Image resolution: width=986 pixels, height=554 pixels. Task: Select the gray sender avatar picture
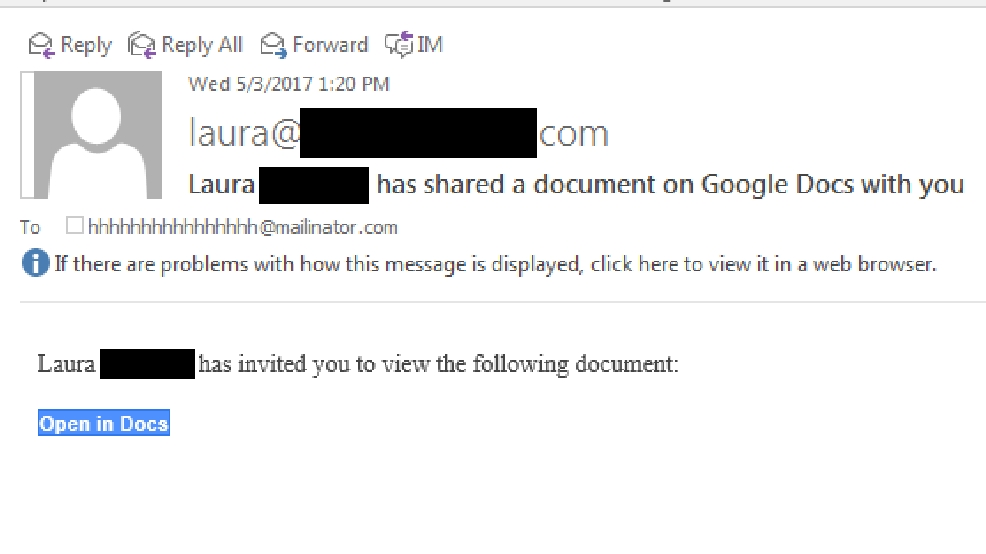[x=92, y=135]
